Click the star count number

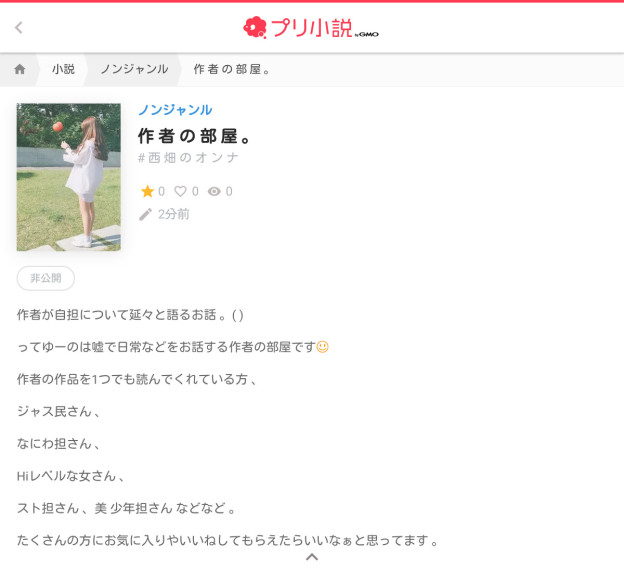(x=161, y=191)
